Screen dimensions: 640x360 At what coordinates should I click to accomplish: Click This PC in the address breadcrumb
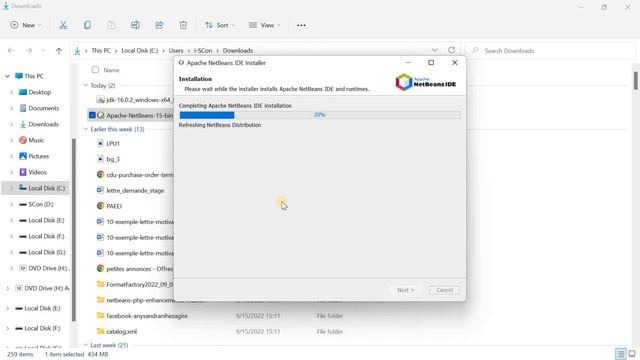(101, 51)
